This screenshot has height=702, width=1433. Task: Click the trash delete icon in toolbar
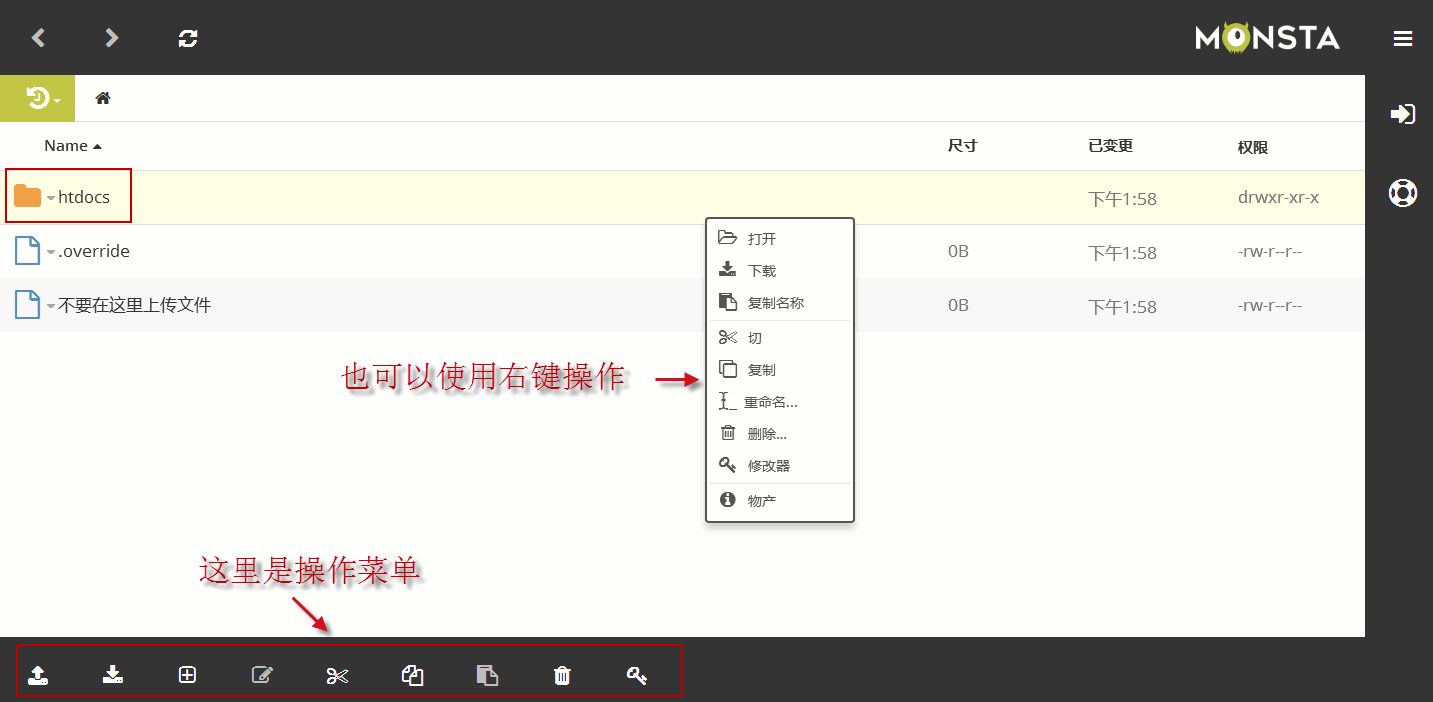point(562,675)
